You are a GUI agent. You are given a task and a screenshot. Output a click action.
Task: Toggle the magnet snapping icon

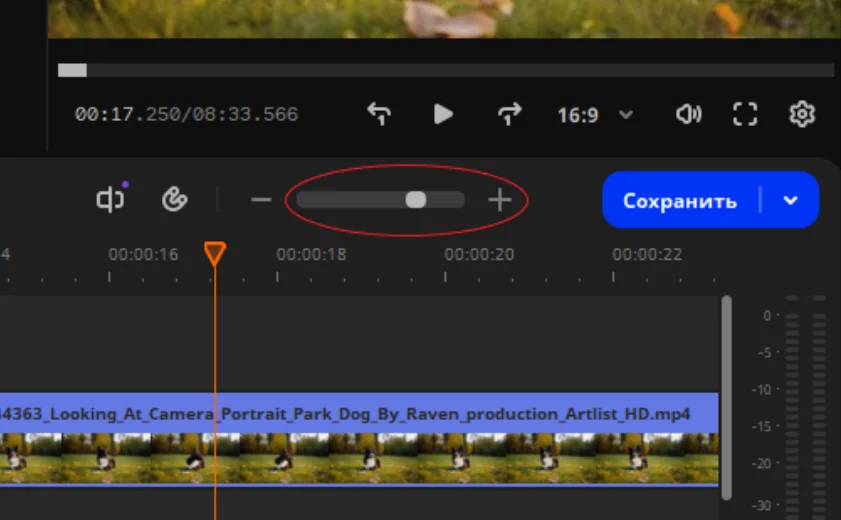tap(175, 199)
